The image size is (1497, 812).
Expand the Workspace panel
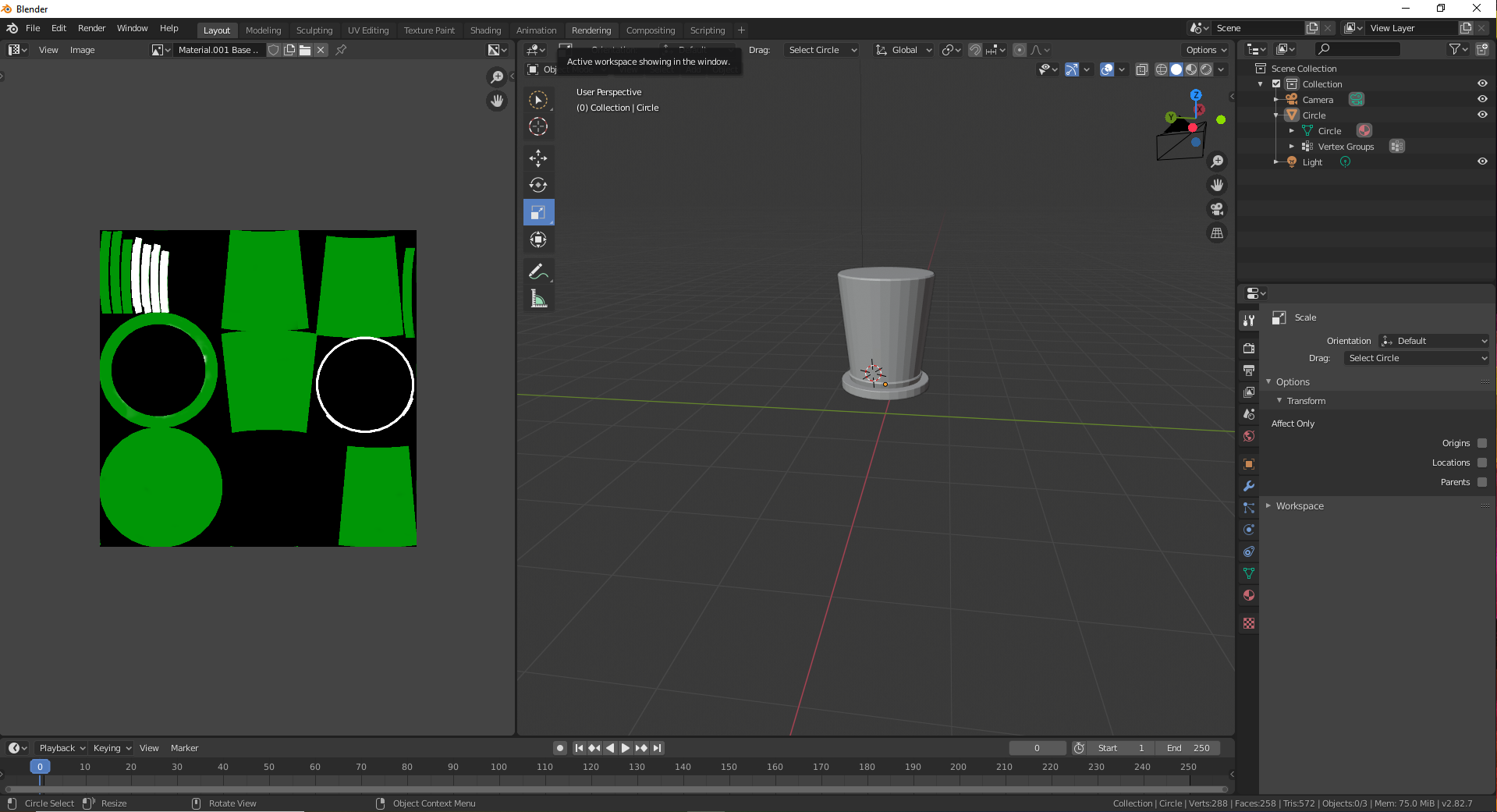click(x=1299, y=506)
